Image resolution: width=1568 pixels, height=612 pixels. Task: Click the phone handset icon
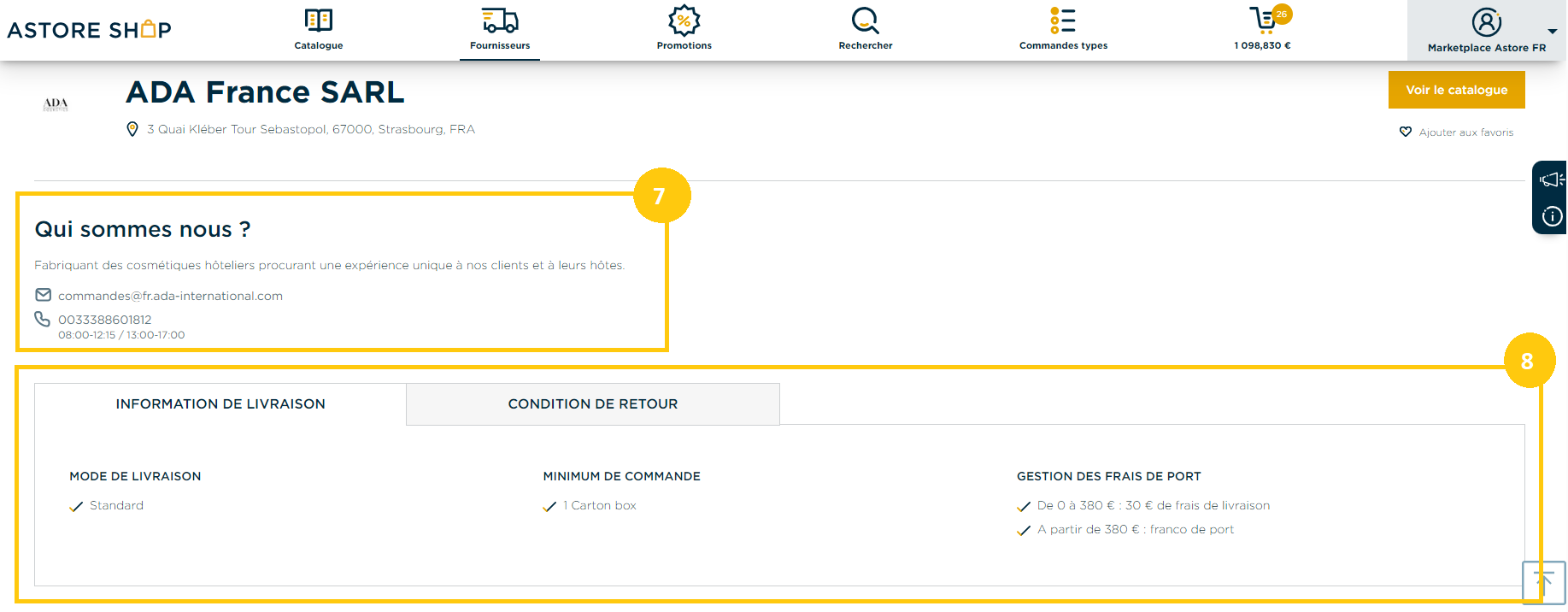[x=43, y=319]
